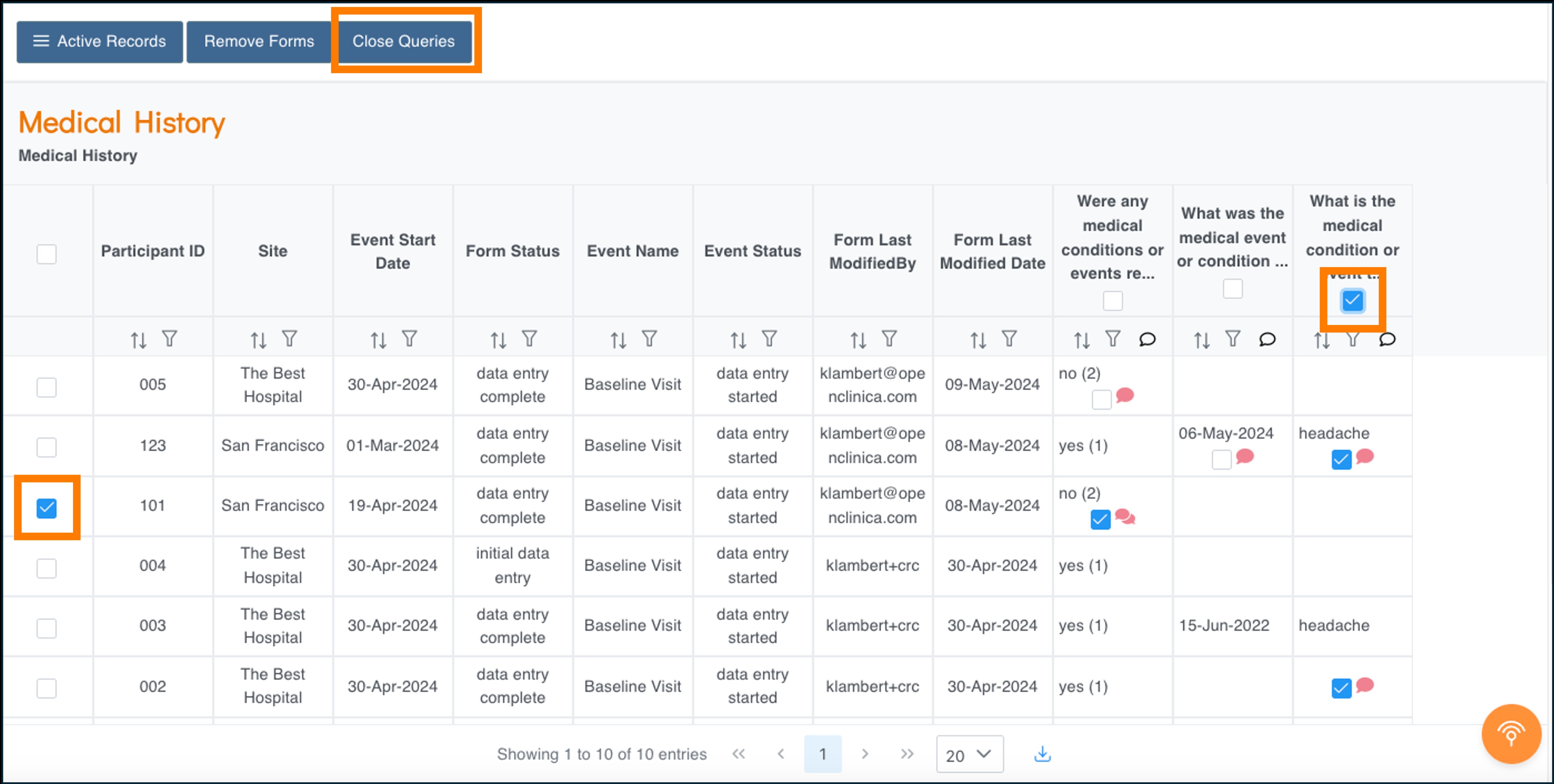Select page 1 in pagination
The height and width of the screenshot is (784, 1554).
[822, 754]
